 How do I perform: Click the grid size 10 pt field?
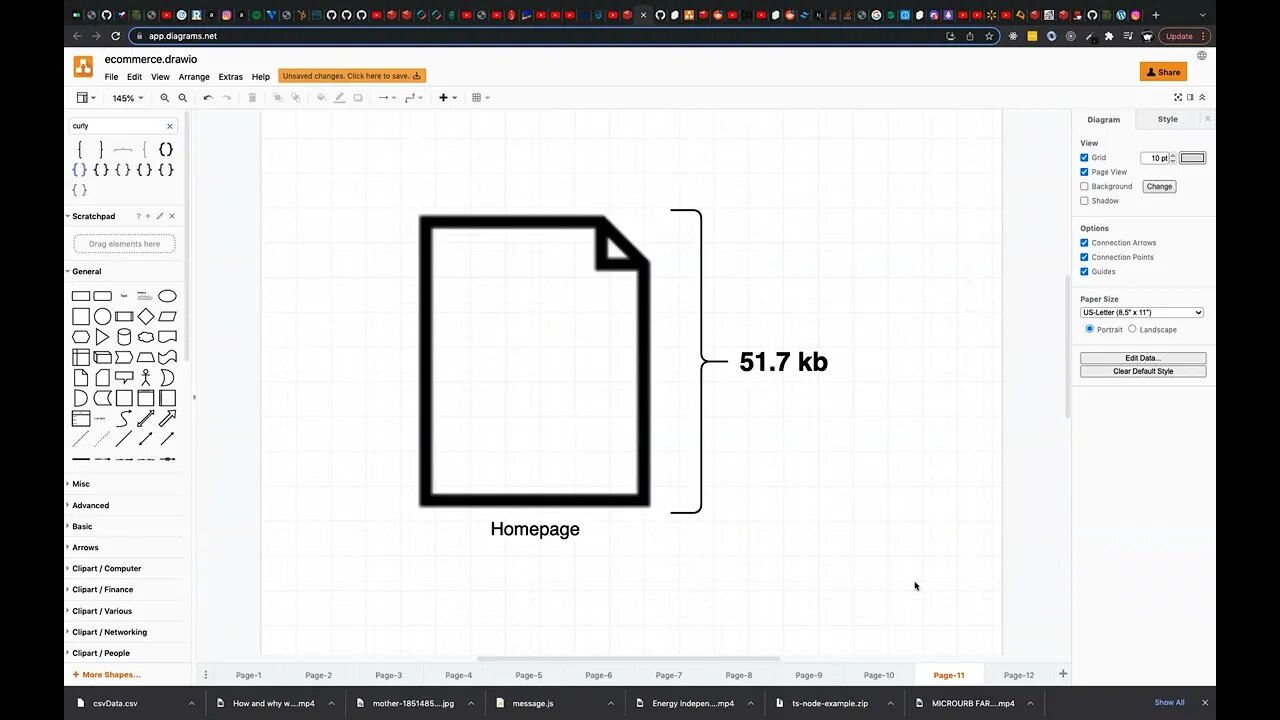tap(1154, 158)
